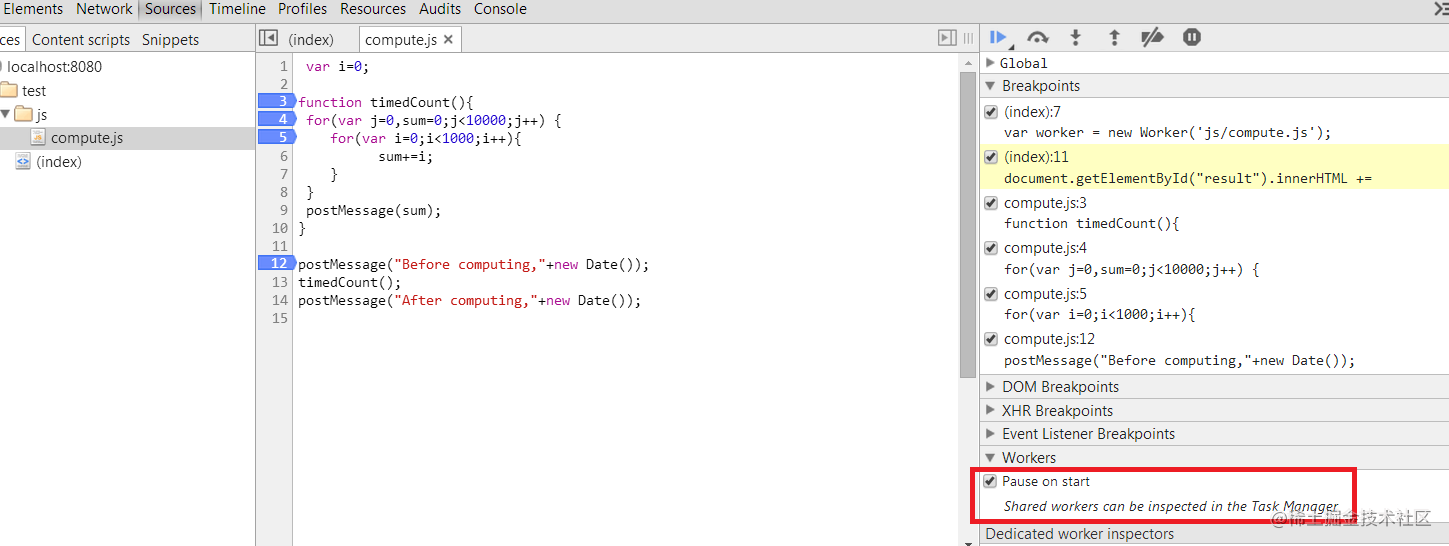The image size is (1449, 546).
Task: Hide the navigator panel icon
Action: click(x=268, y=37)
